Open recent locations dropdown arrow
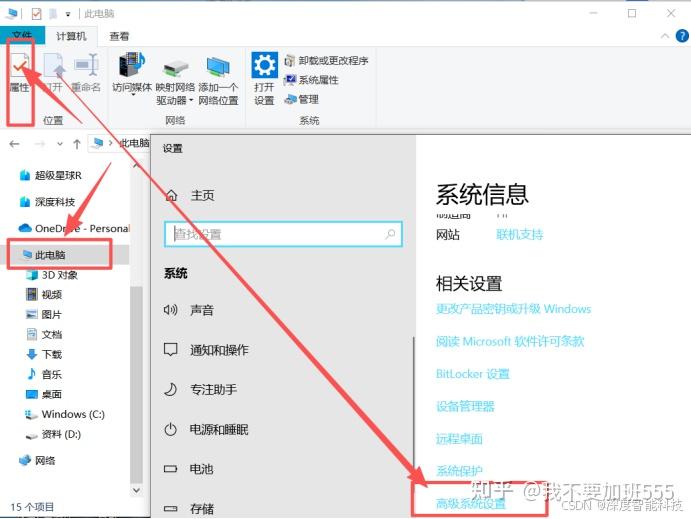 60,144
